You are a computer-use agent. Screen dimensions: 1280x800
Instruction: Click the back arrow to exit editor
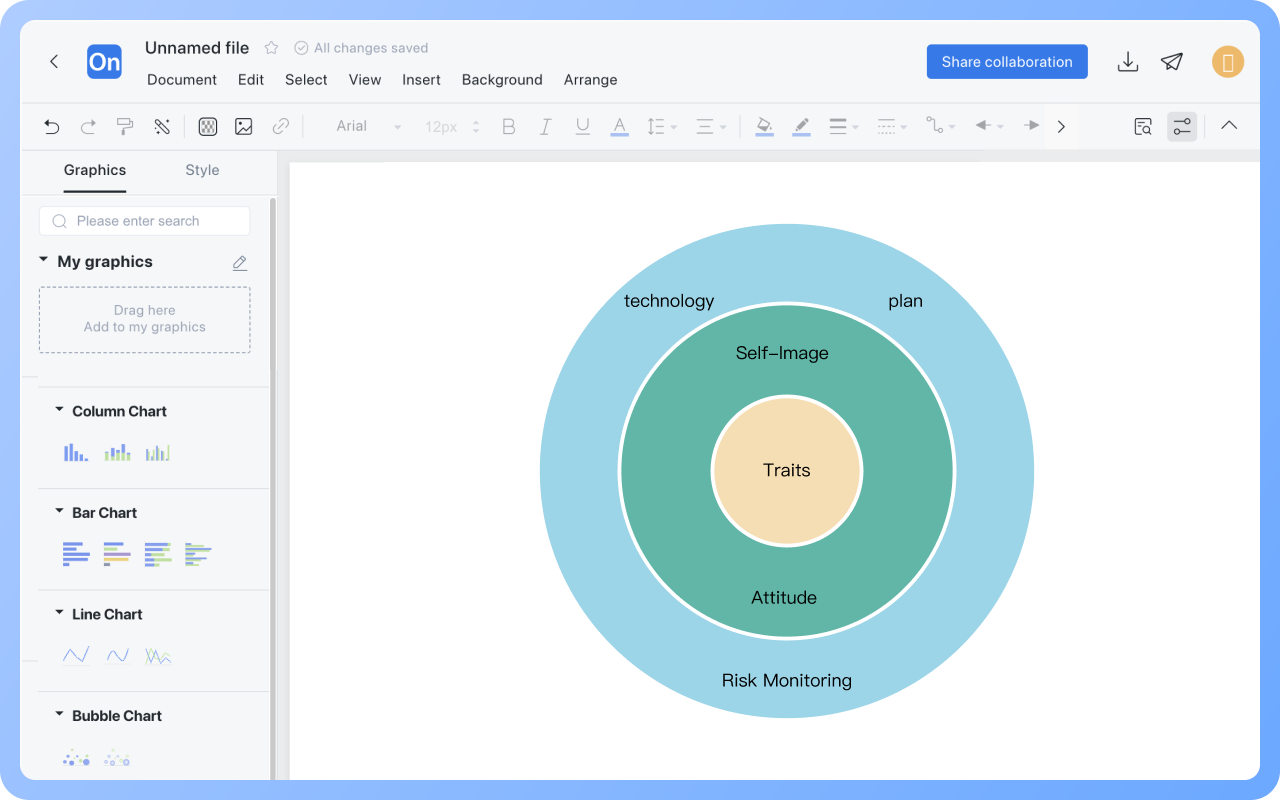pyautogui.click(x=54, y=62)
